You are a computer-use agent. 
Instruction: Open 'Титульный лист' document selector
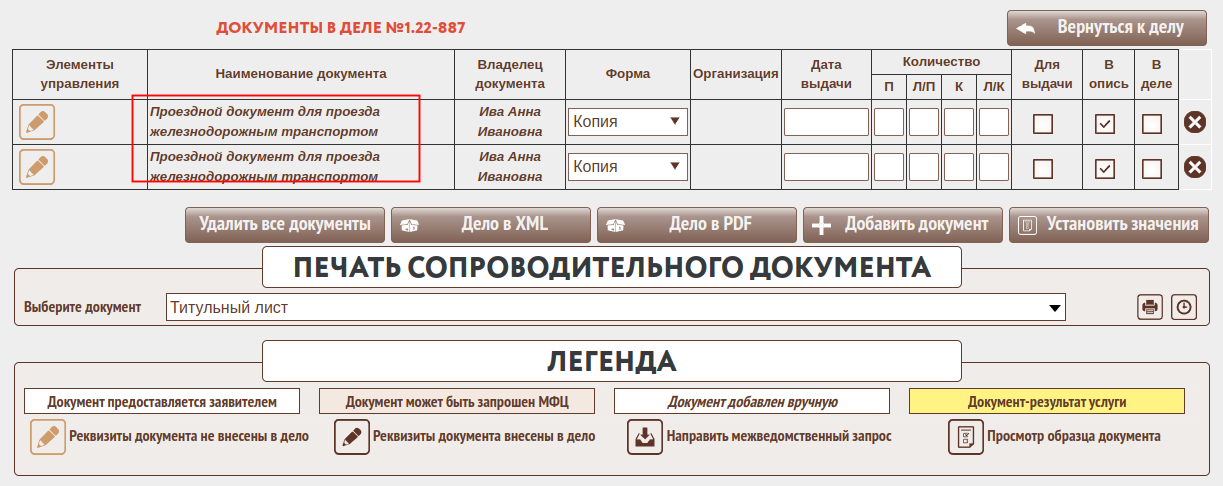pos(615,307)
